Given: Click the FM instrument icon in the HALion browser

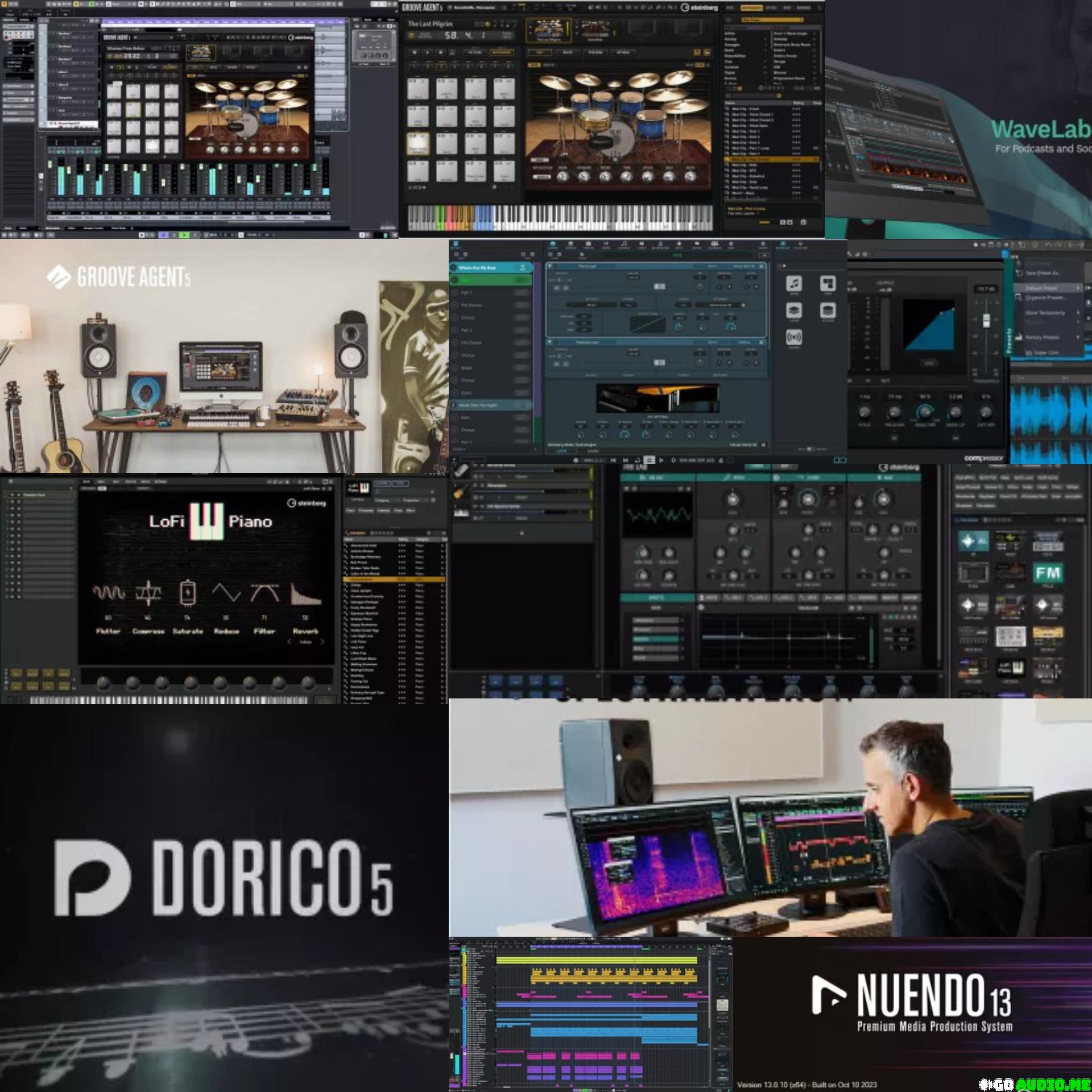Looking at the screenshot, I should pyautogui.click(x=1047, y=573).
